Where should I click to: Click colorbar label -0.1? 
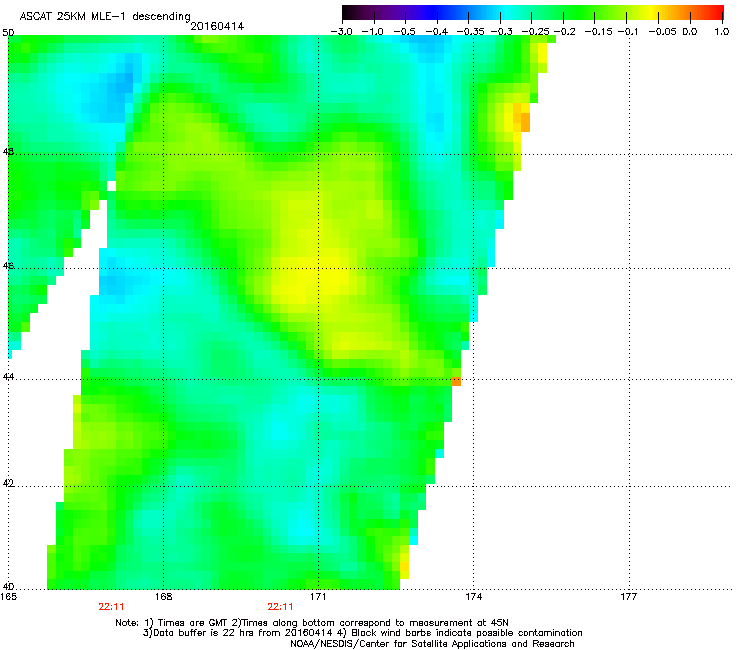pyautogui.click(x=628, y=32)
